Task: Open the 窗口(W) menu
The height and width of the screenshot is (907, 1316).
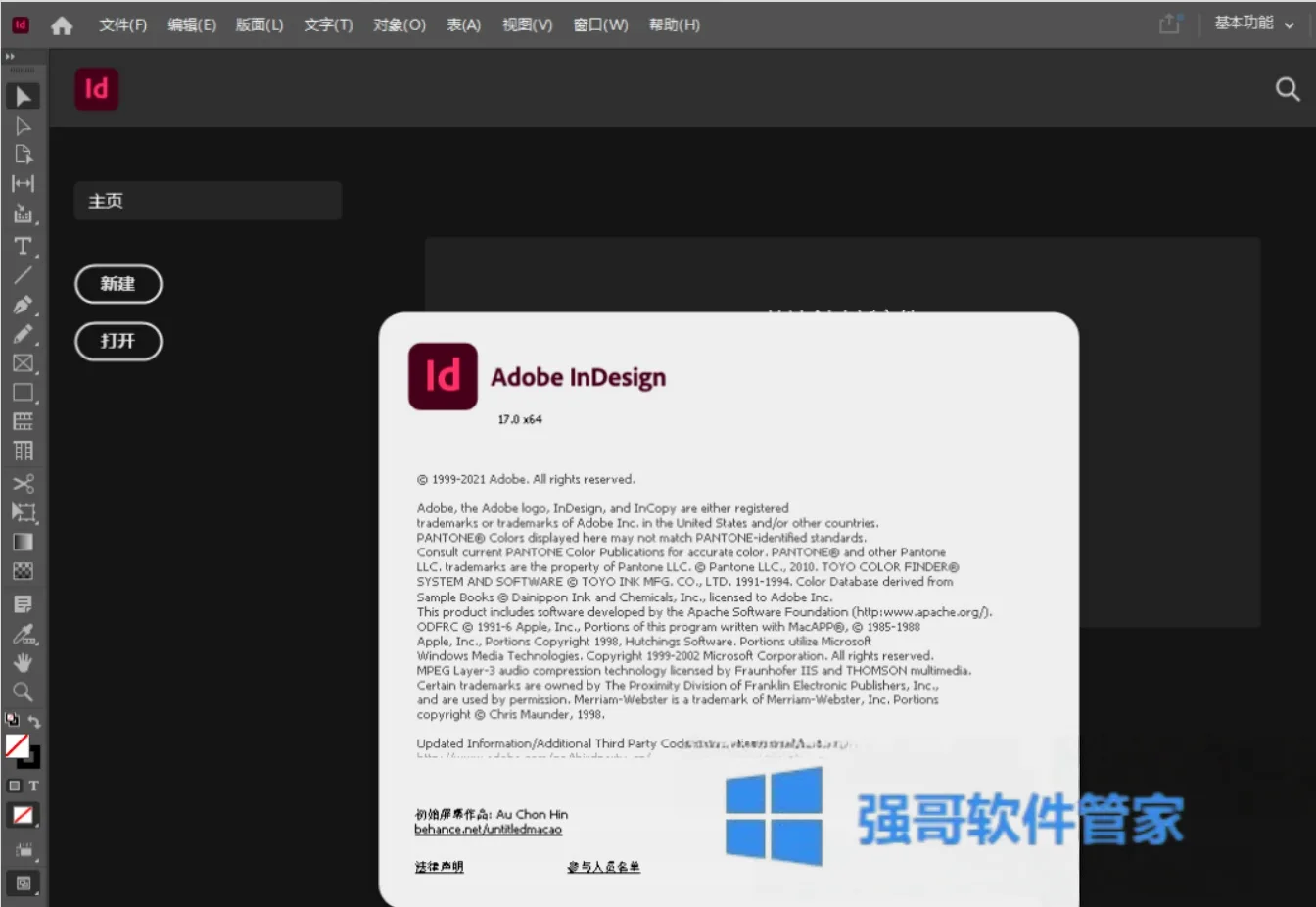Action: 600,25
